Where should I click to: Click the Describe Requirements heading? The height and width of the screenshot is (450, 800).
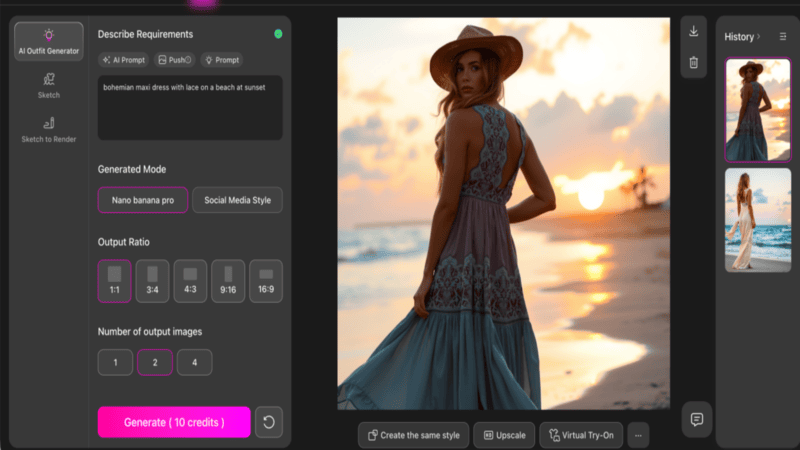pos(145,34)
